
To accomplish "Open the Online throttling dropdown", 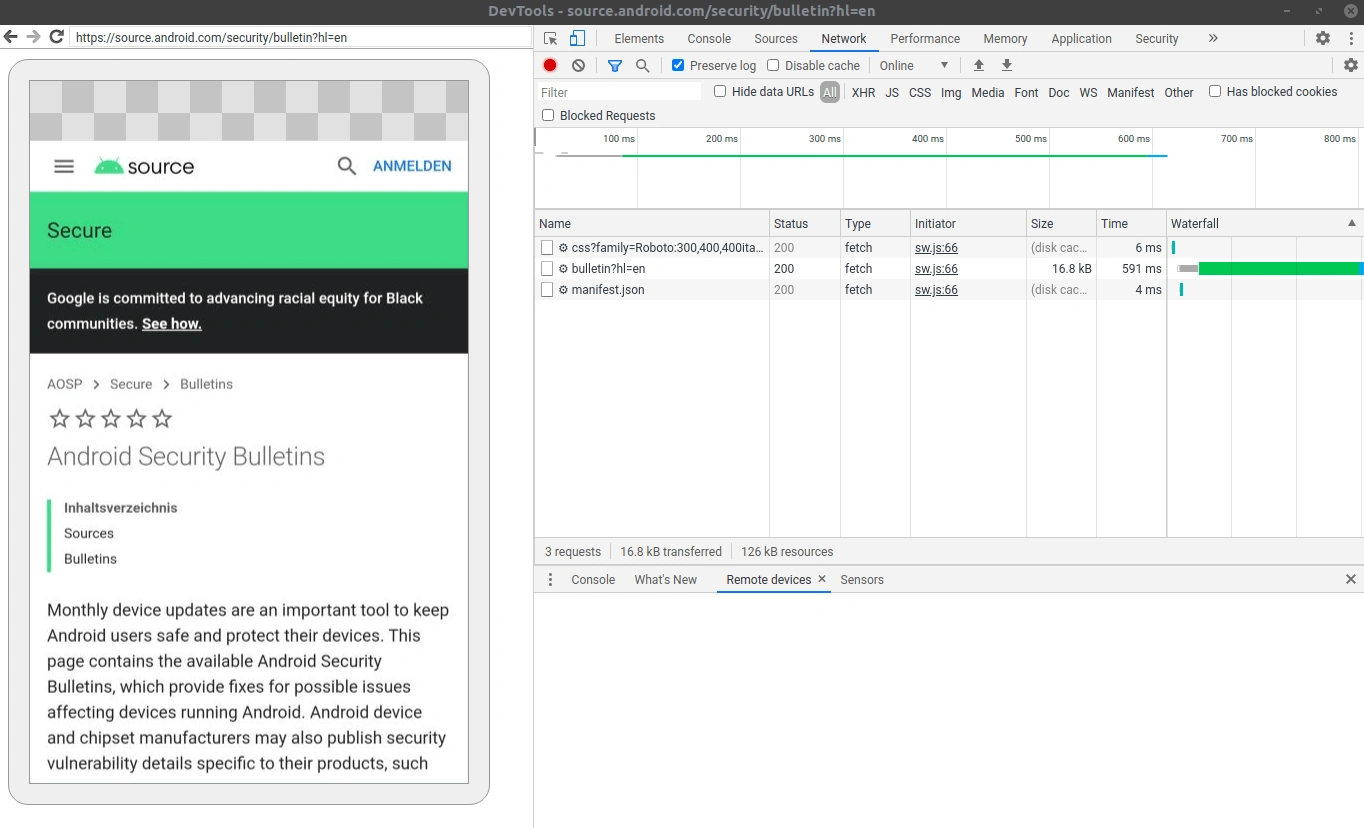I will pos(914,65).
